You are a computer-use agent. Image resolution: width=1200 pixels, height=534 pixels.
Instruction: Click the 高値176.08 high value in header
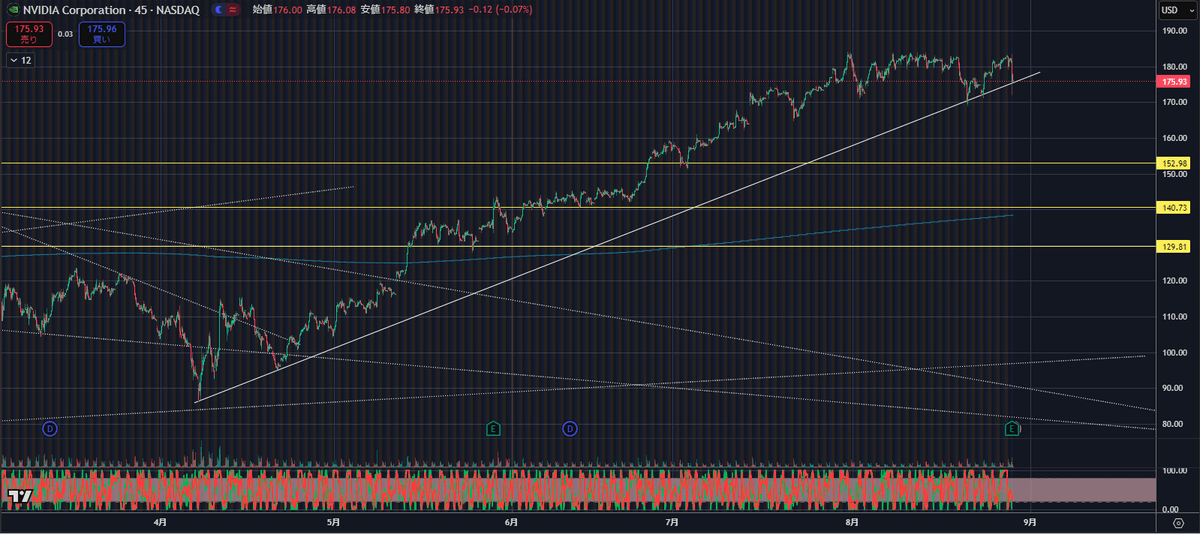[x=329, y=10]
